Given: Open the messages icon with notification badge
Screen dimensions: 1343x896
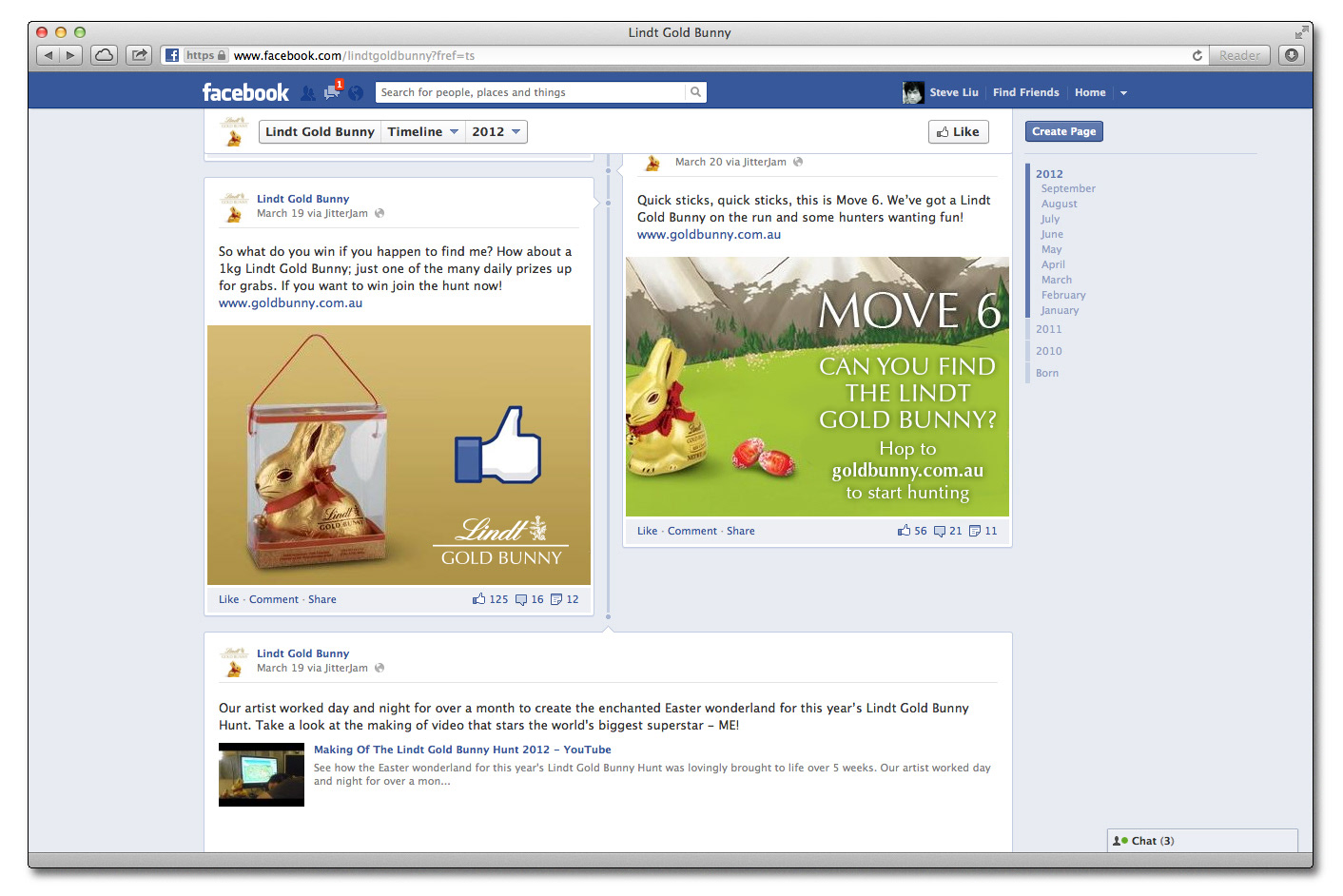Looking at the screenshot, I should 331,92.
